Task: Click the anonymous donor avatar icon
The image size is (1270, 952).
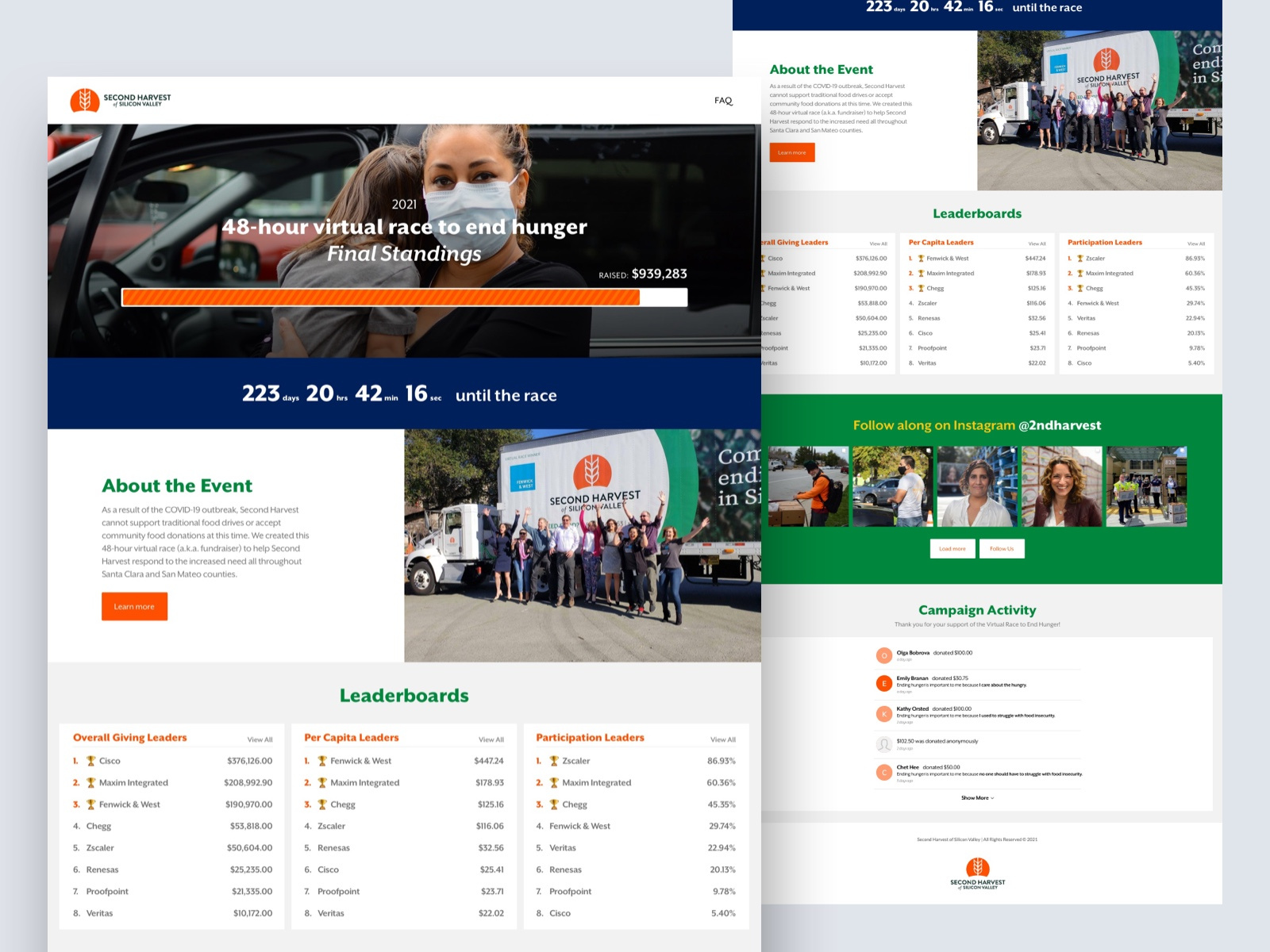Action: [x=883, y=744]
